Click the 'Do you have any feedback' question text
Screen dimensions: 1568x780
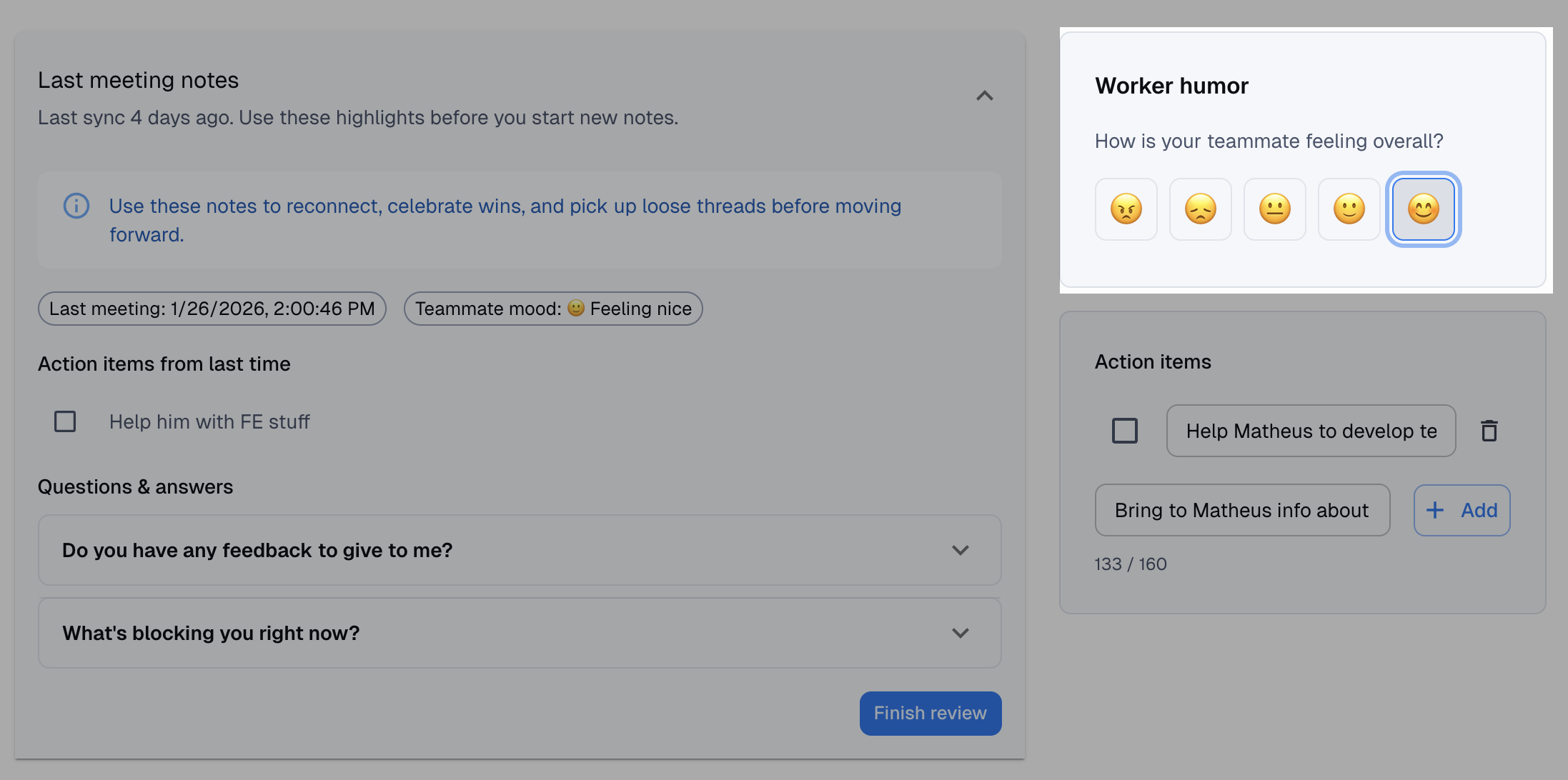coord(257,550)
